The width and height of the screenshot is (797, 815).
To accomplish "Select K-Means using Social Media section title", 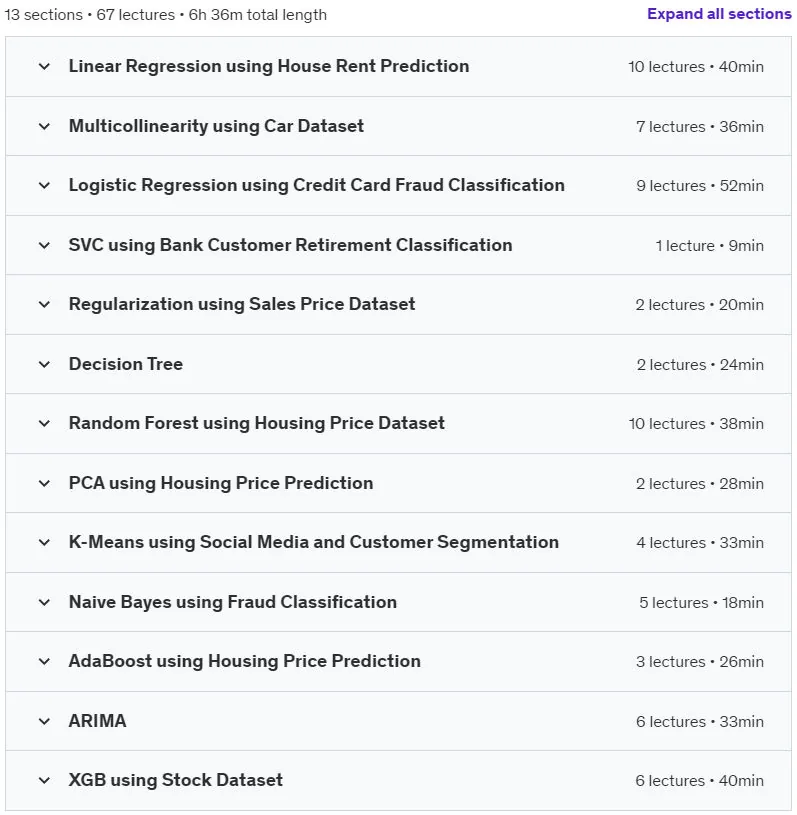I will [x=313, y=542].
